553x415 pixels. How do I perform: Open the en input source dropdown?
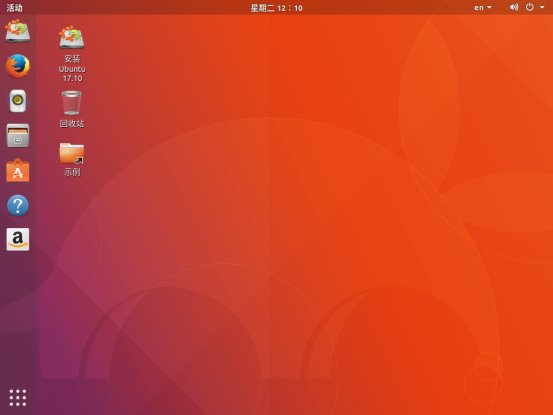pyautogui.click(x=483, y=7)
